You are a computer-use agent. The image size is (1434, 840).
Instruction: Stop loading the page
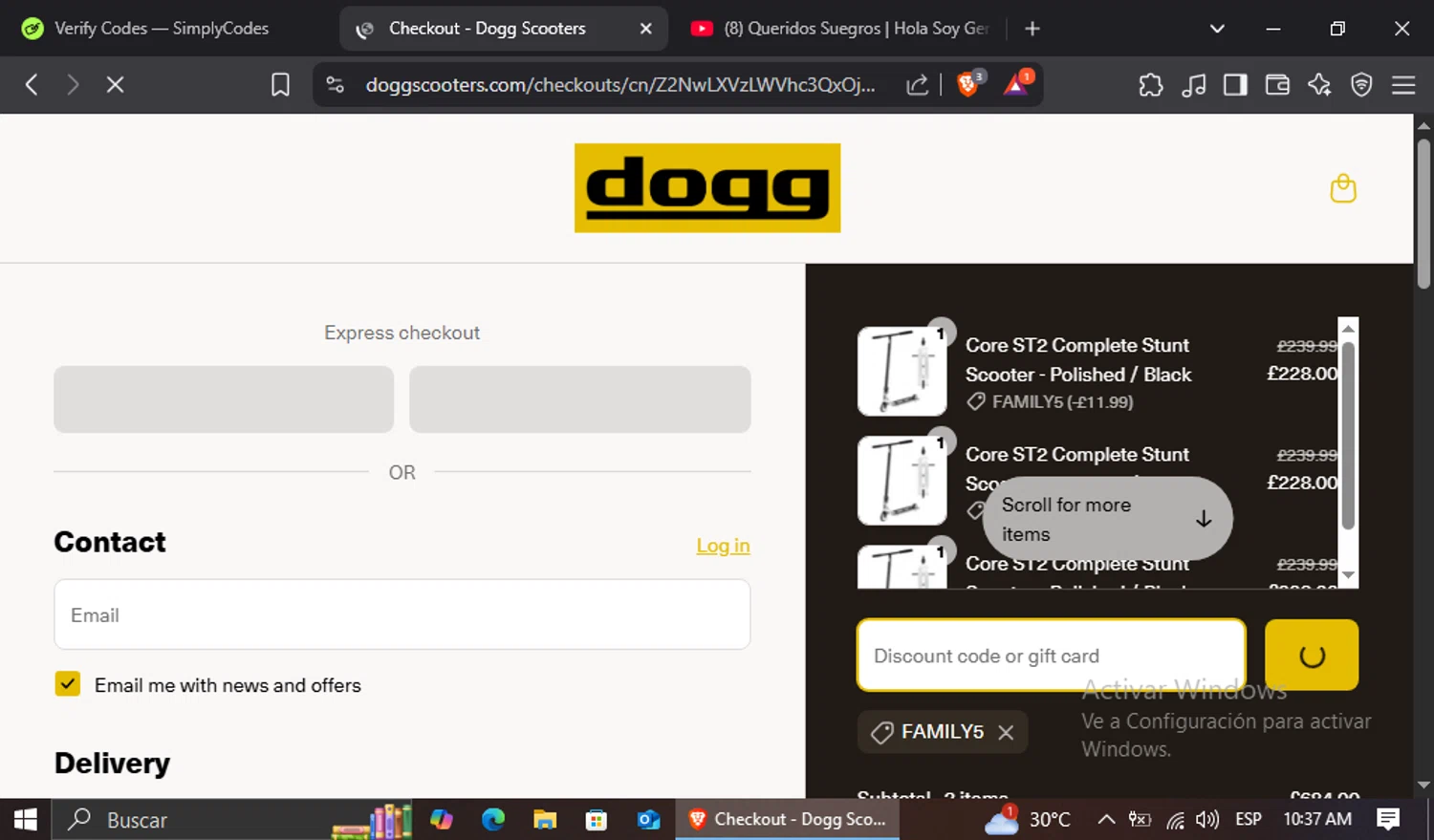click(115, 85)
